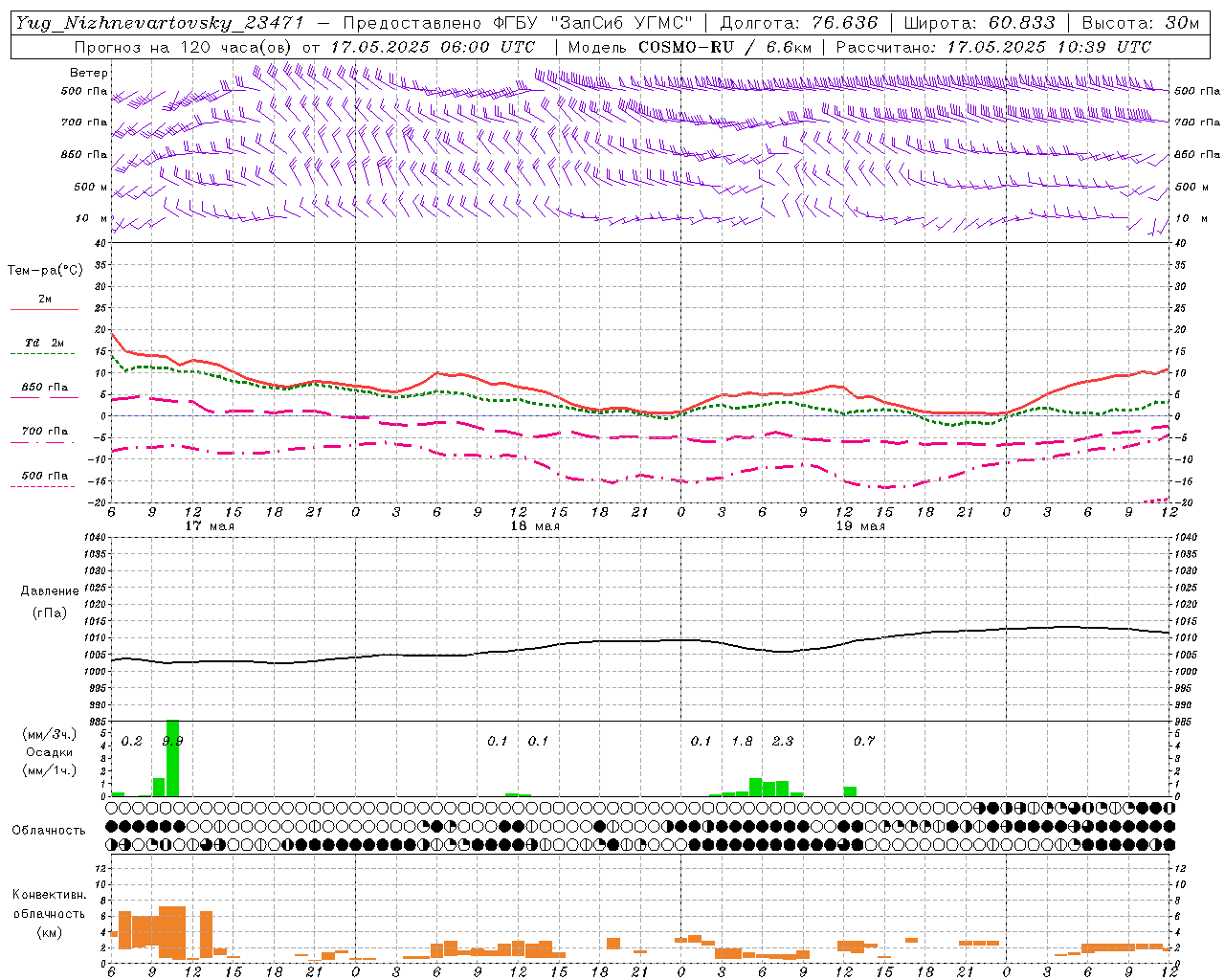The image size is (1225, 980).
Task: Click the 1.8 precipitation value
Action: coord(742,742)
